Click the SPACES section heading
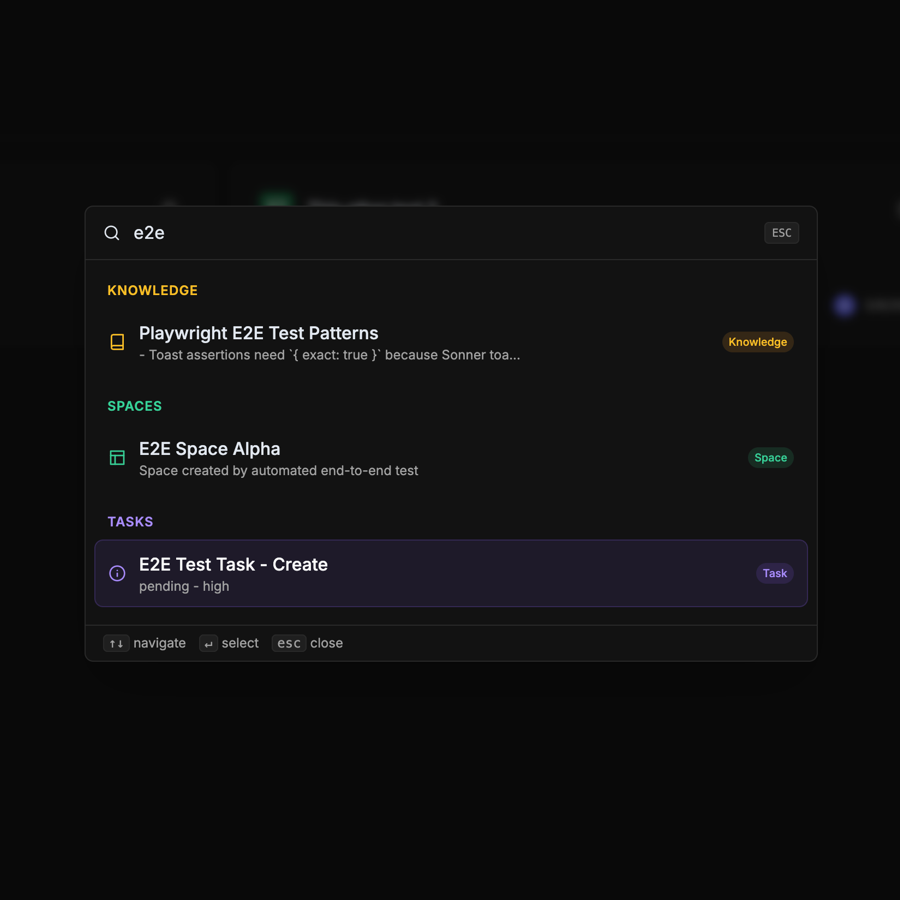Viewport: 900px width, 900px height. [135, 406]
